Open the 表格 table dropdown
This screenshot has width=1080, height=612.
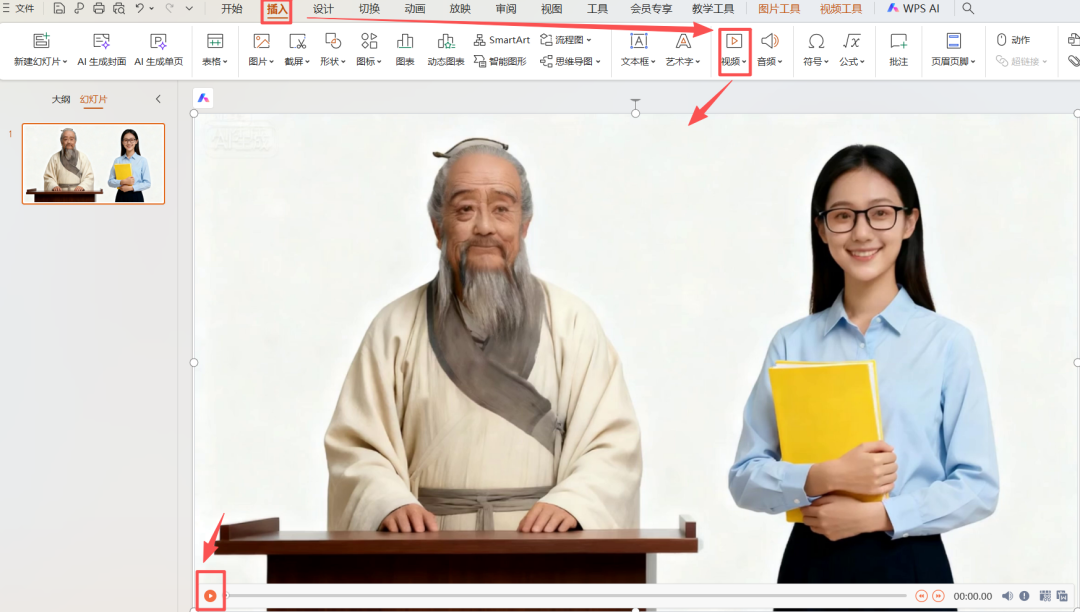click(x=215, y=61)
